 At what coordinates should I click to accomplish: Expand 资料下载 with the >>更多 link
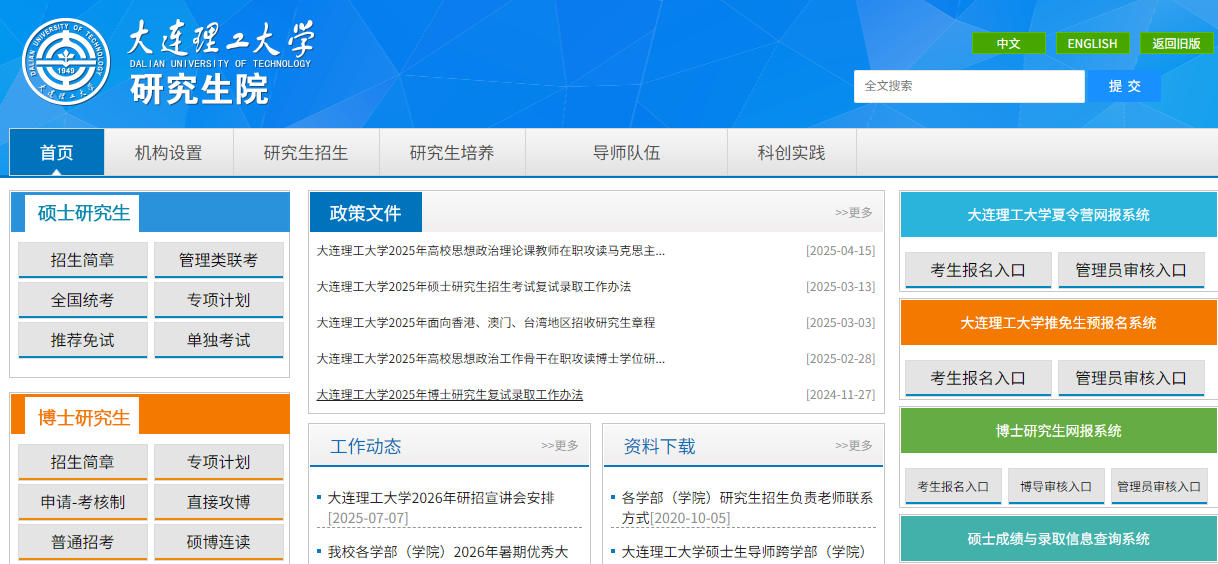coord(853,445)
